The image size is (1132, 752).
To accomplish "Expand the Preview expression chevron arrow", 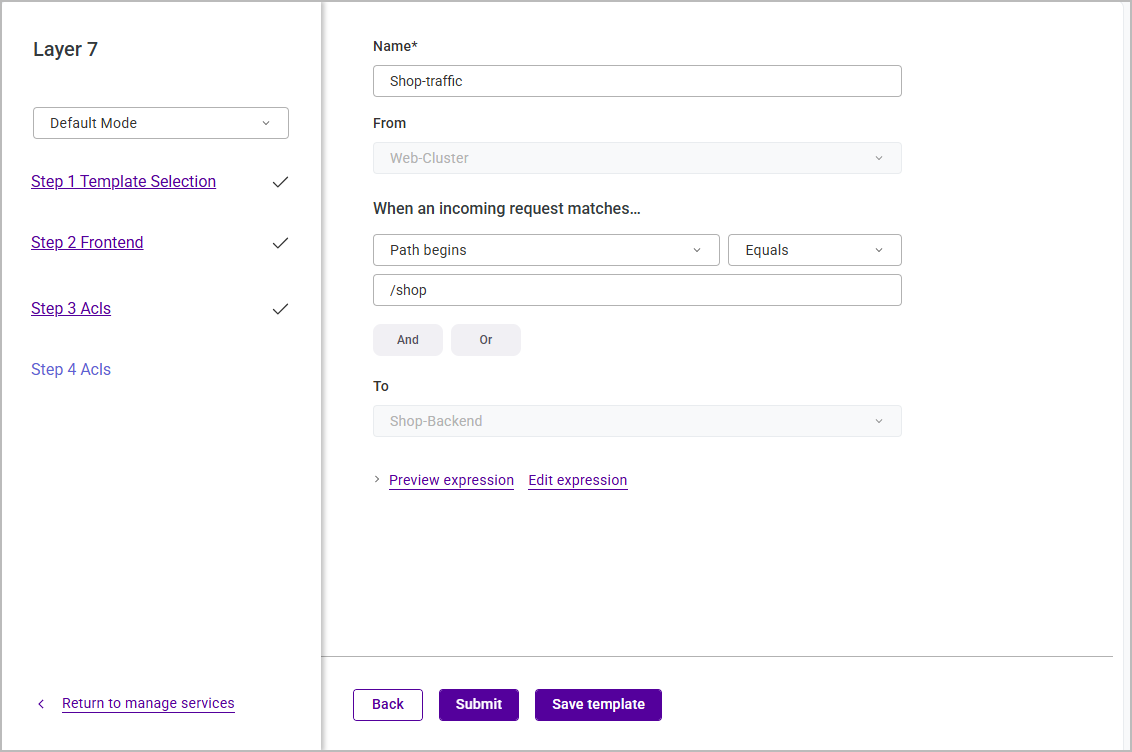I will (x=377, y=479).
